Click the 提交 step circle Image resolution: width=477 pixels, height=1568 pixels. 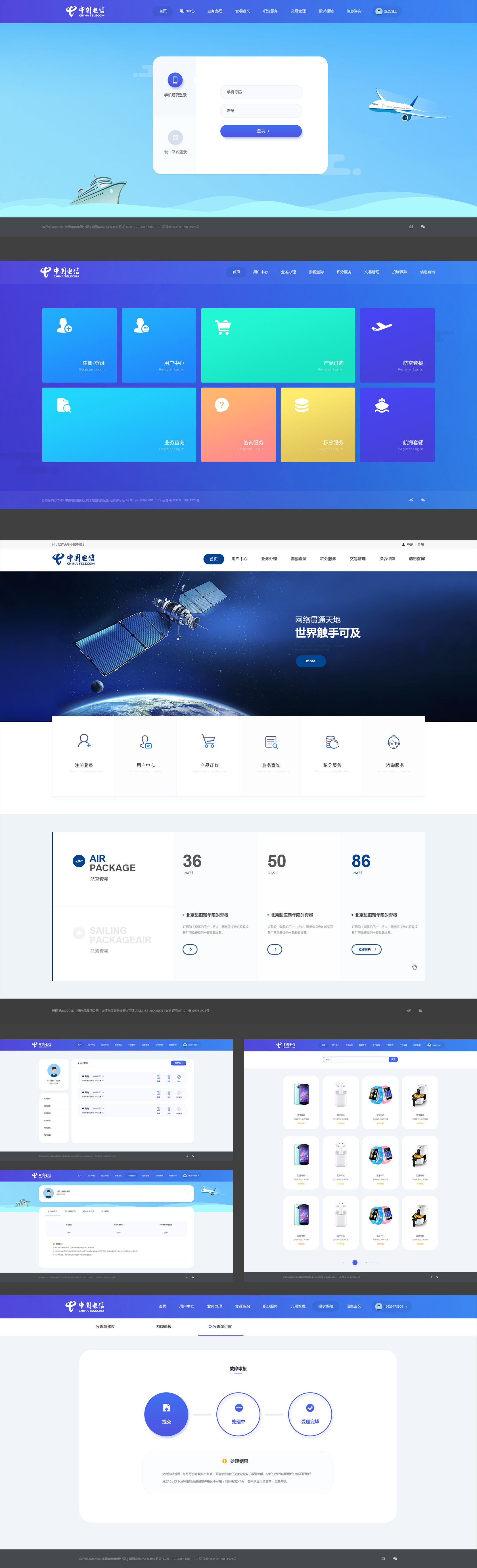pos(166,1414)
